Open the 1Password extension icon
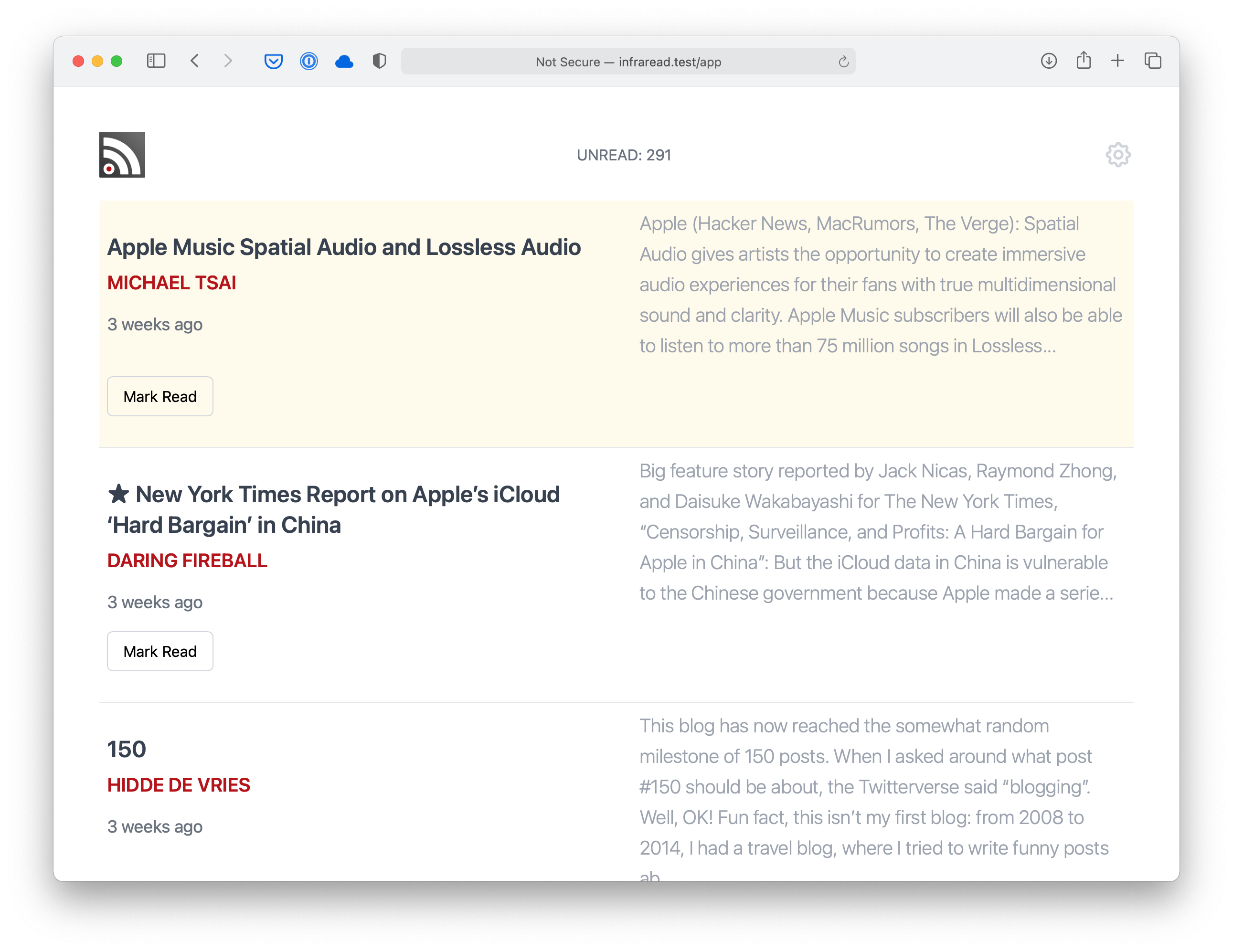This screenshot has width=1233, height=952. (x=309, y=61)
